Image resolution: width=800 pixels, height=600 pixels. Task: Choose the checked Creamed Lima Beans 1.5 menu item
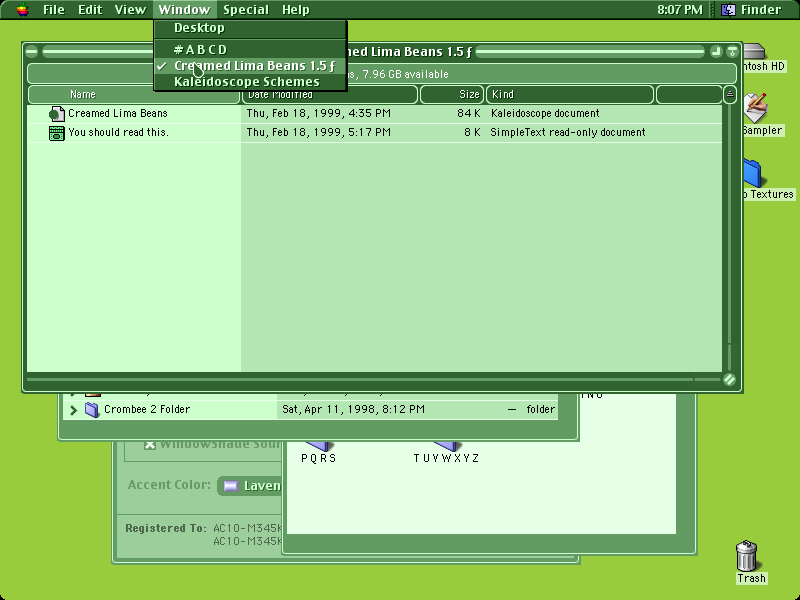[x=251, y=66]
